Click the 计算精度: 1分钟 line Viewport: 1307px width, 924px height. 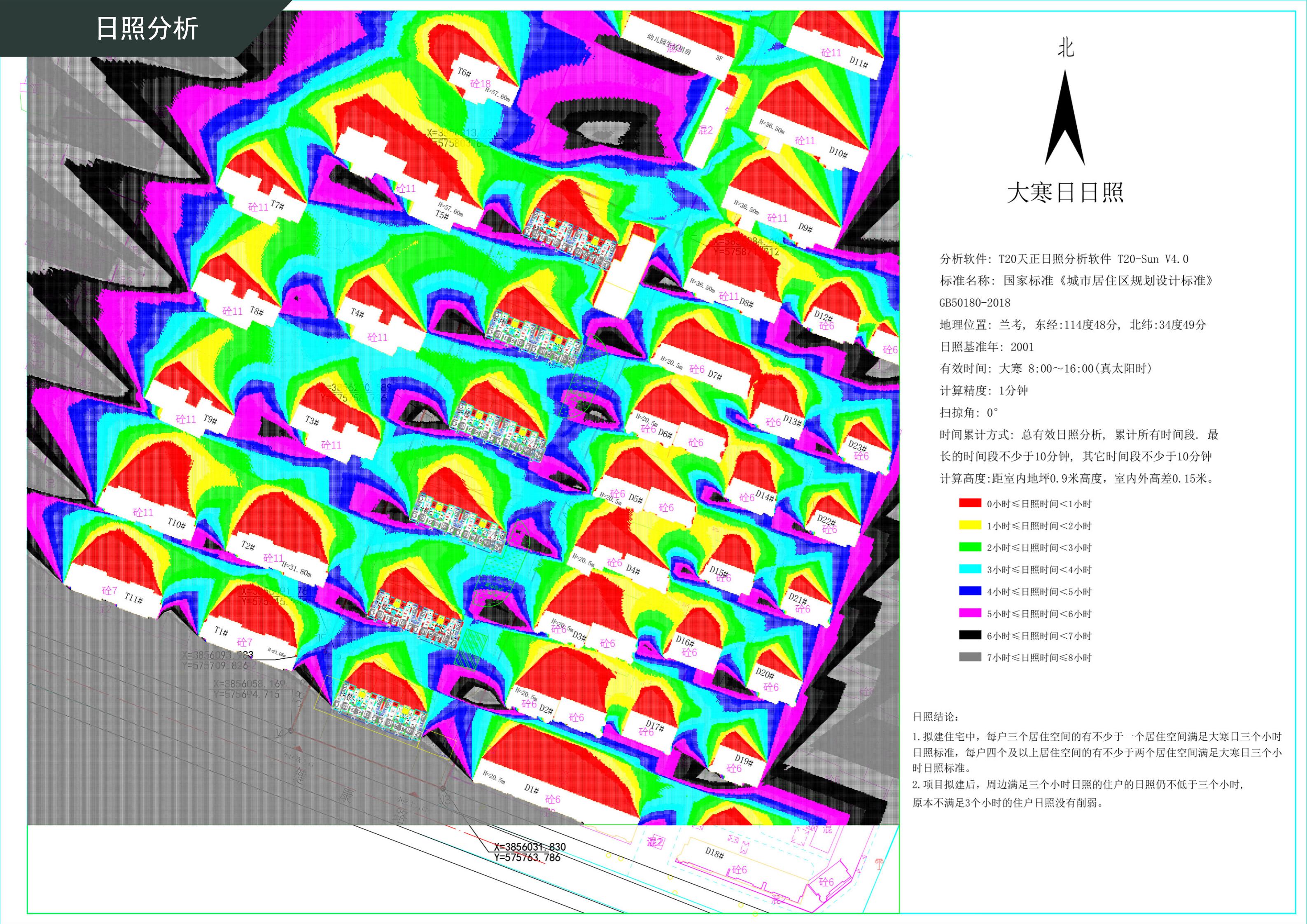click(x=984, y=390)
